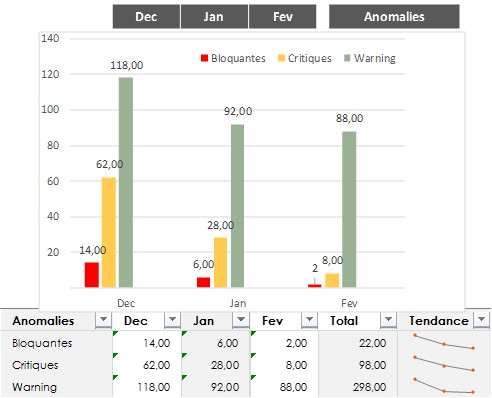Open the Fev column filter dropdown
Image resolution: width=492 pixels, height=398 pixels.
click(309, 320)
